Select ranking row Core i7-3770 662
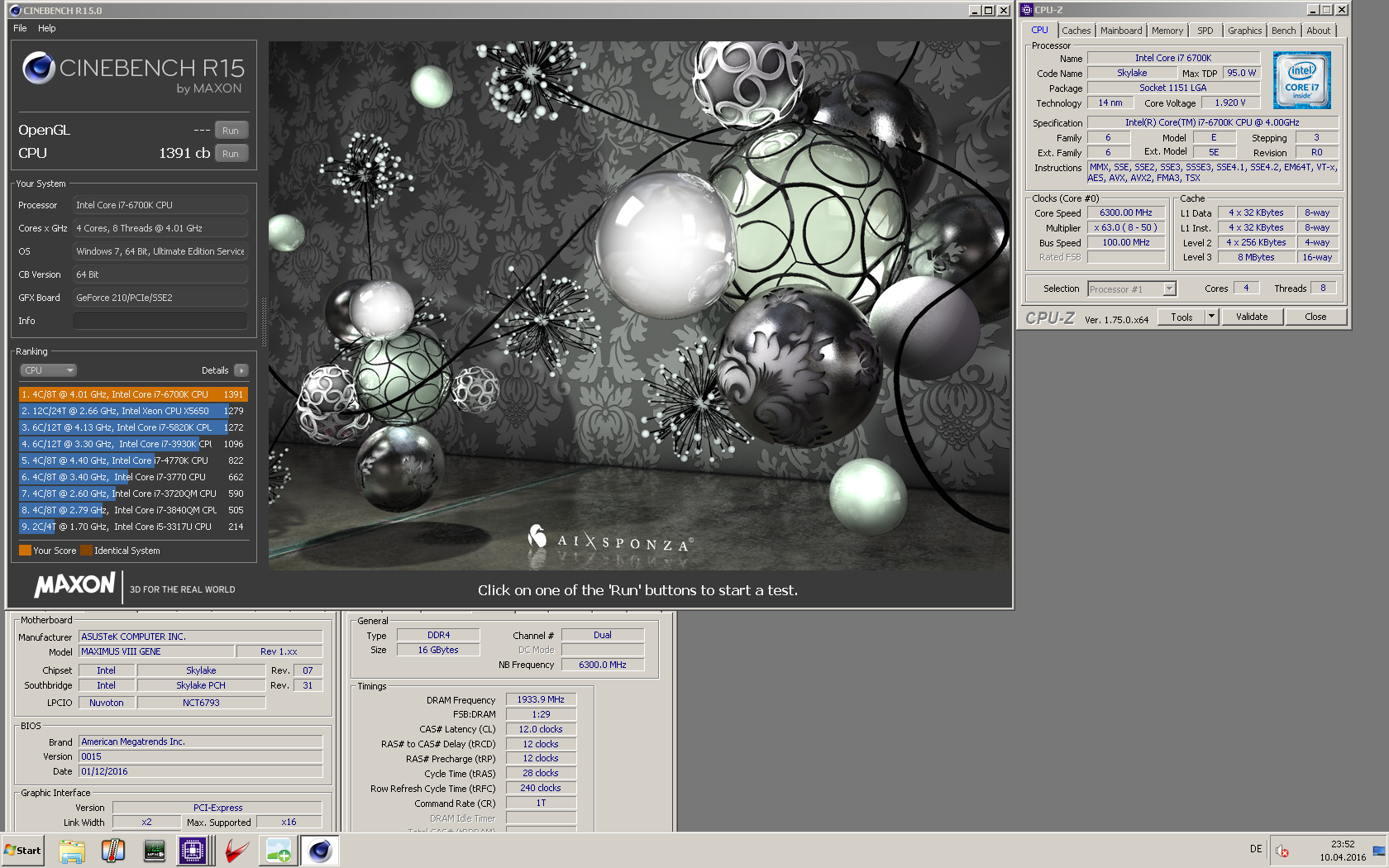The height and width of the screenshot is (868, 1389). (133, 477)
